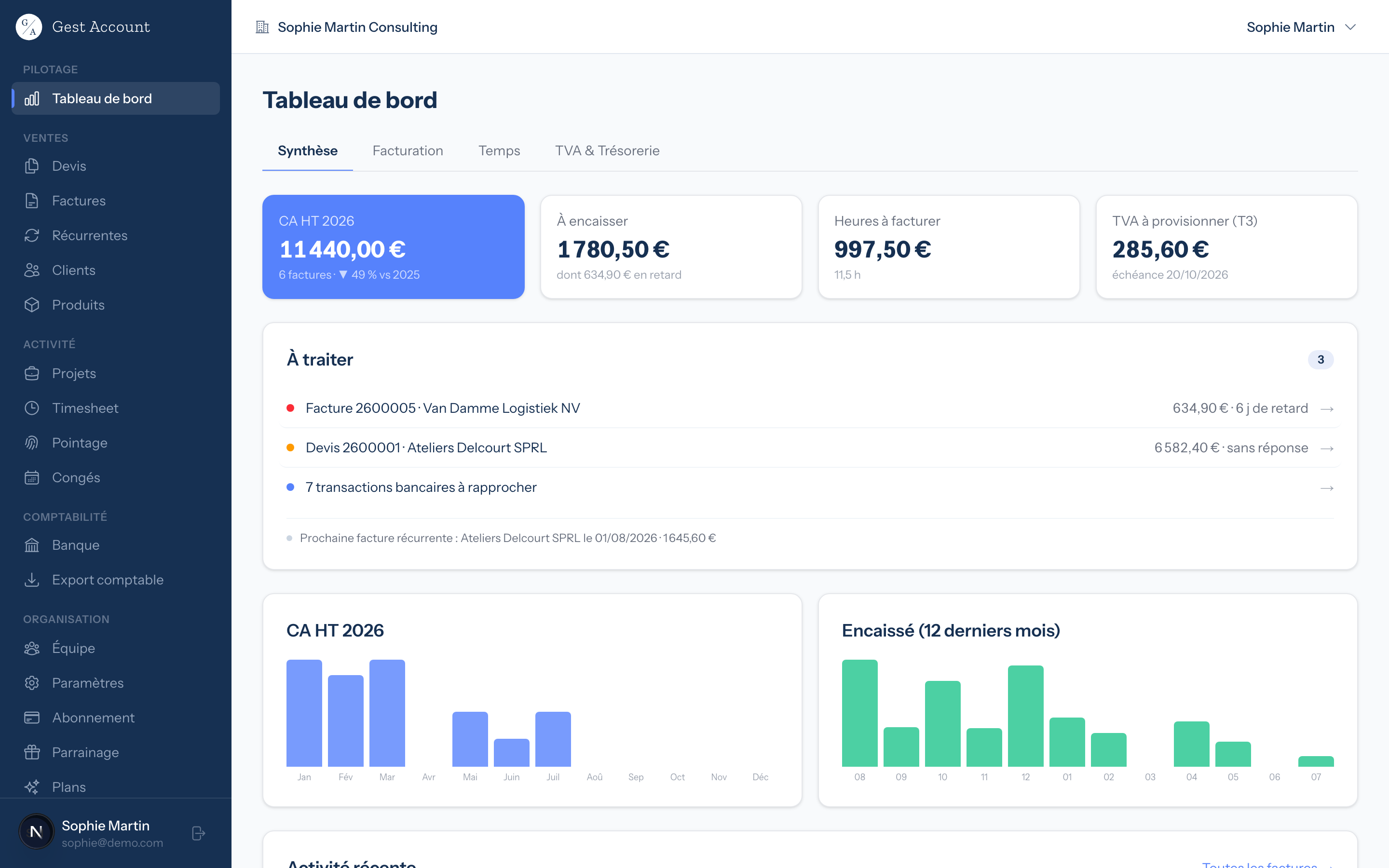Open Devis 2600001 Ateliers Delcourt SPRL
This screenshot has width=1389, height=868.
[x=810, y=448]
